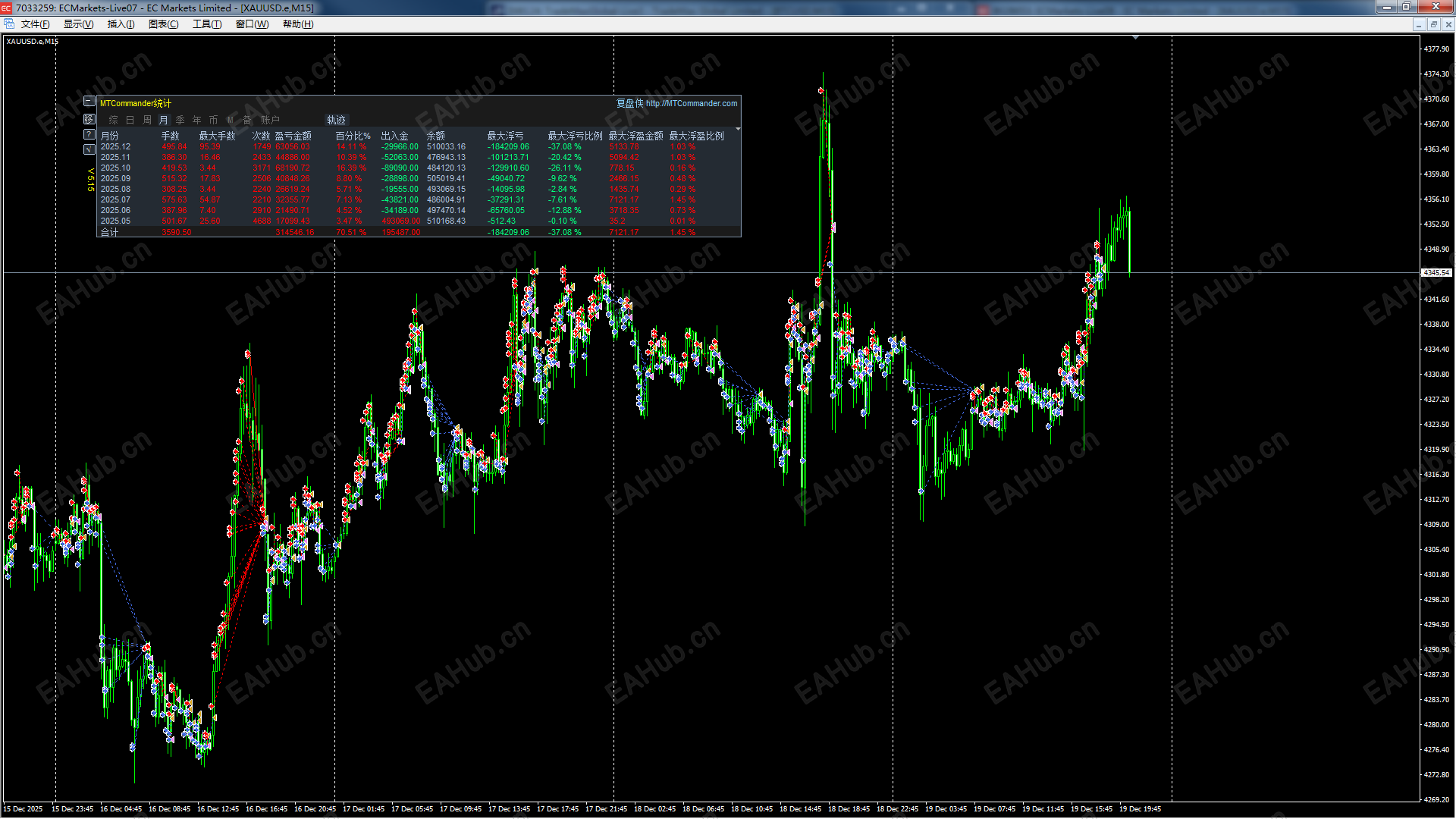
Task: Switch to the 综 summary tab
Action: [x=112, y=119]
